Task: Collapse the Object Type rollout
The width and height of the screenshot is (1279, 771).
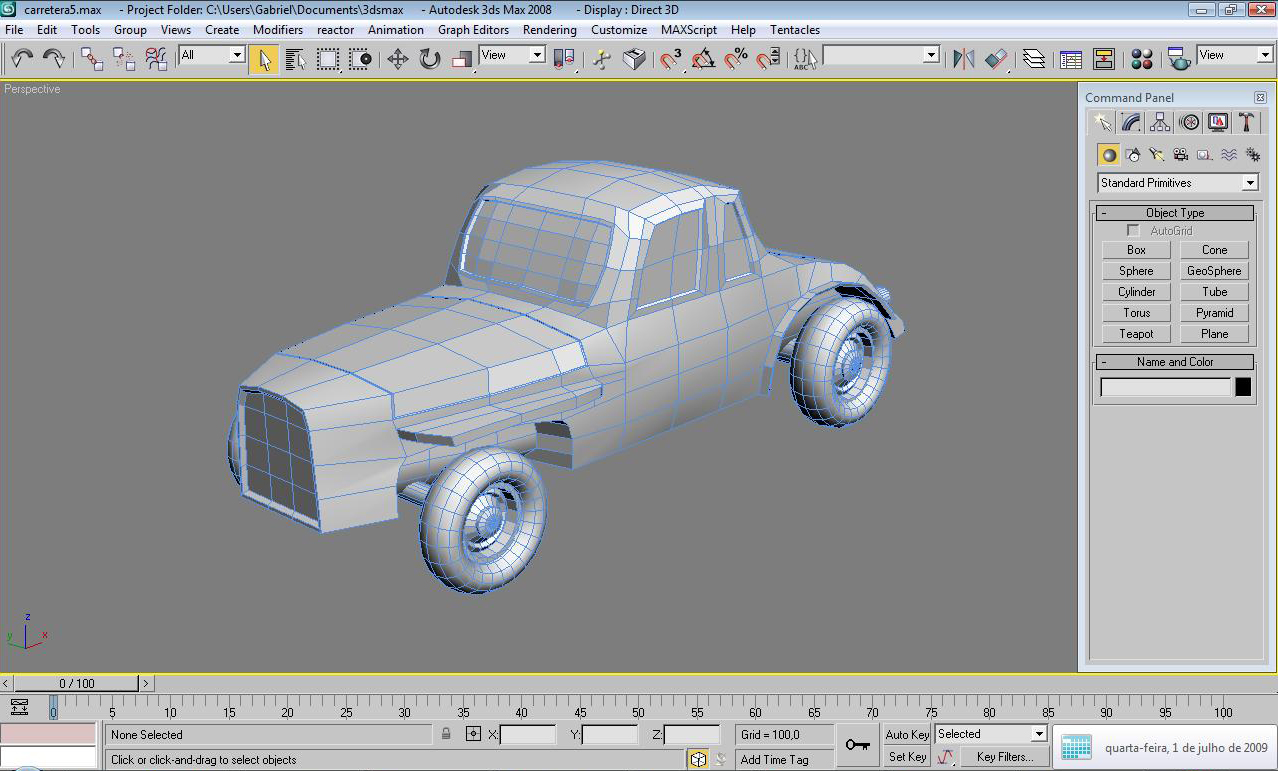Action: (1174, 213)
